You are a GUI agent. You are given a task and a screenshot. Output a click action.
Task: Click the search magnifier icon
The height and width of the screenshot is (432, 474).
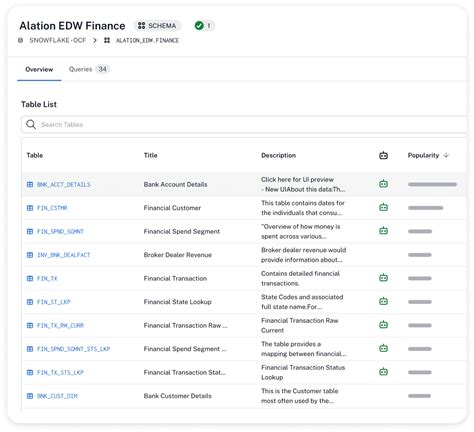31,125
